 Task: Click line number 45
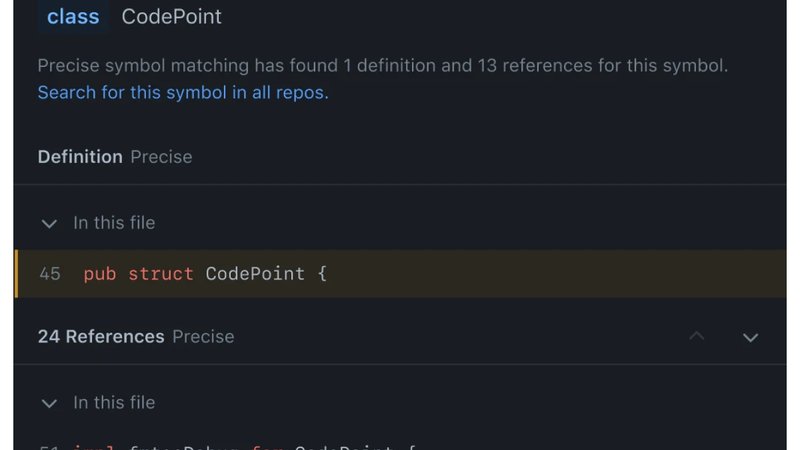pyautogui.click(x=50, y=273)
